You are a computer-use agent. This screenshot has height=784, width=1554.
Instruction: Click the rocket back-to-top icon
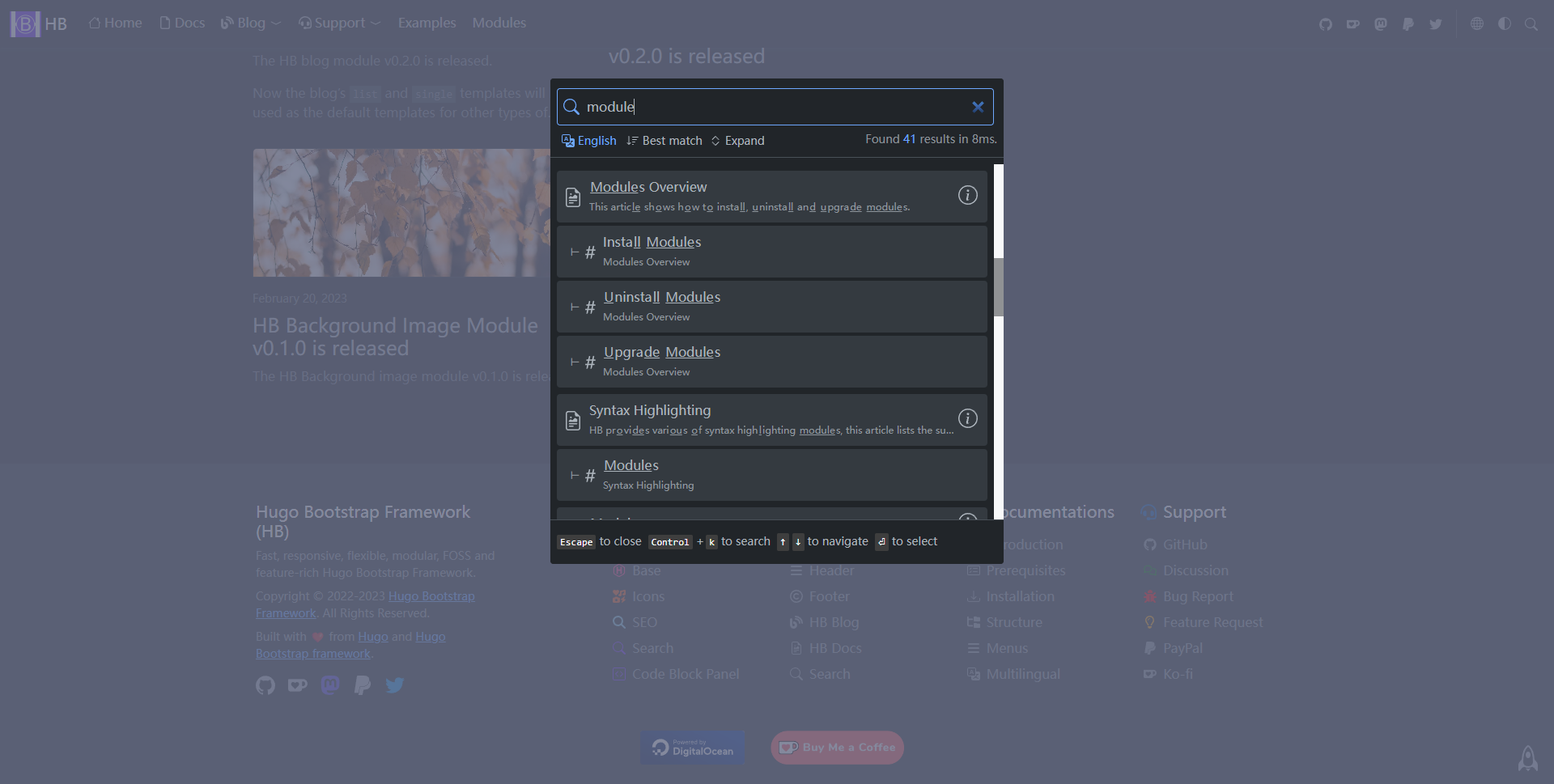[1527, 758]
